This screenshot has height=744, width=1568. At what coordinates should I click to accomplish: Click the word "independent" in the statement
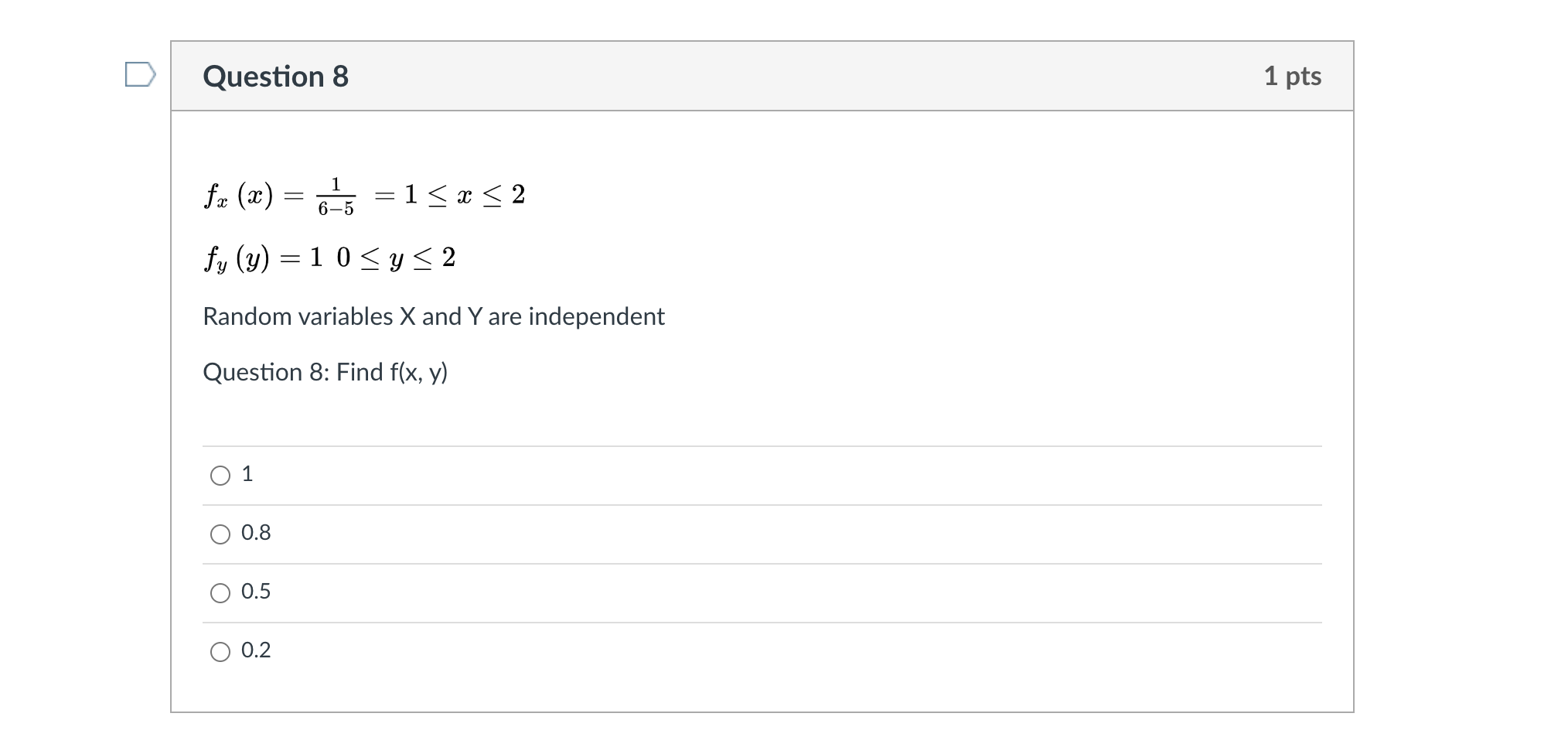coord(596,316)
